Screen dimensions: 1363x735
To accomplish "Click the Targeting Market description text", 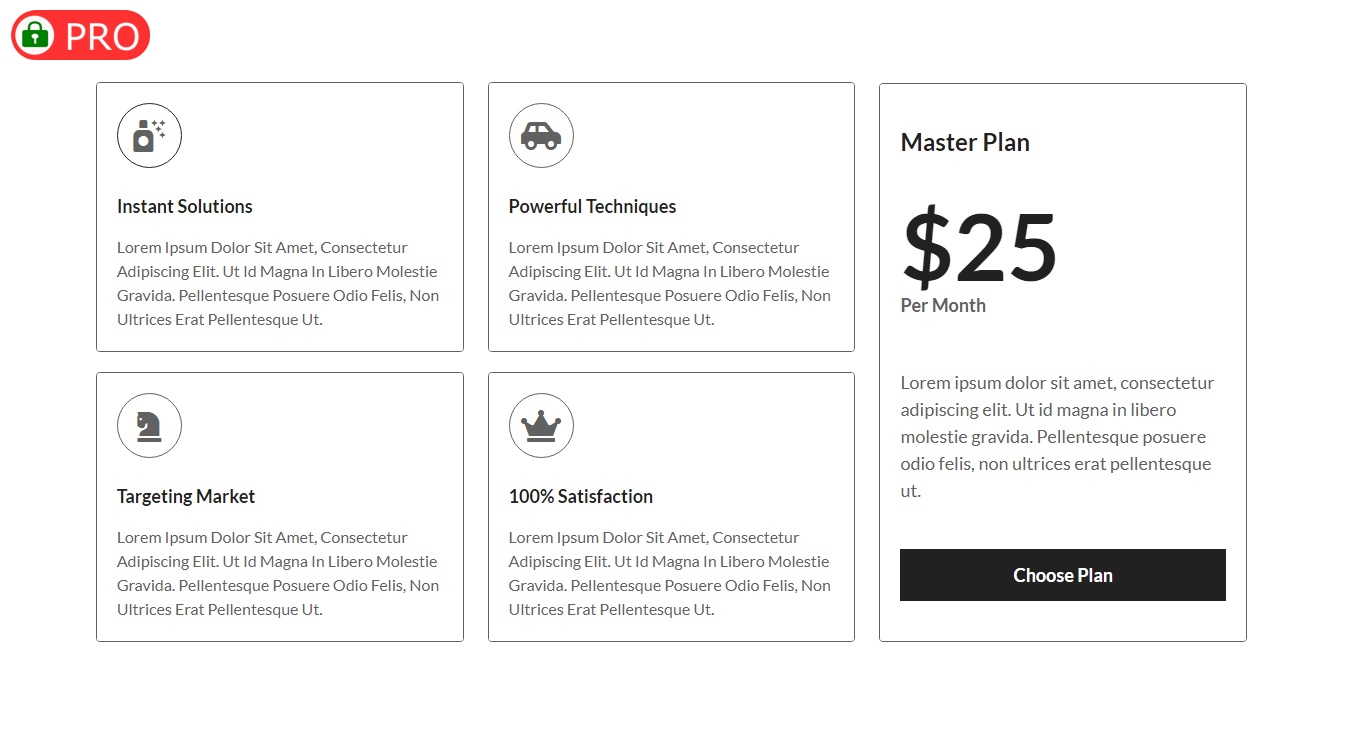I will (278, 574).
